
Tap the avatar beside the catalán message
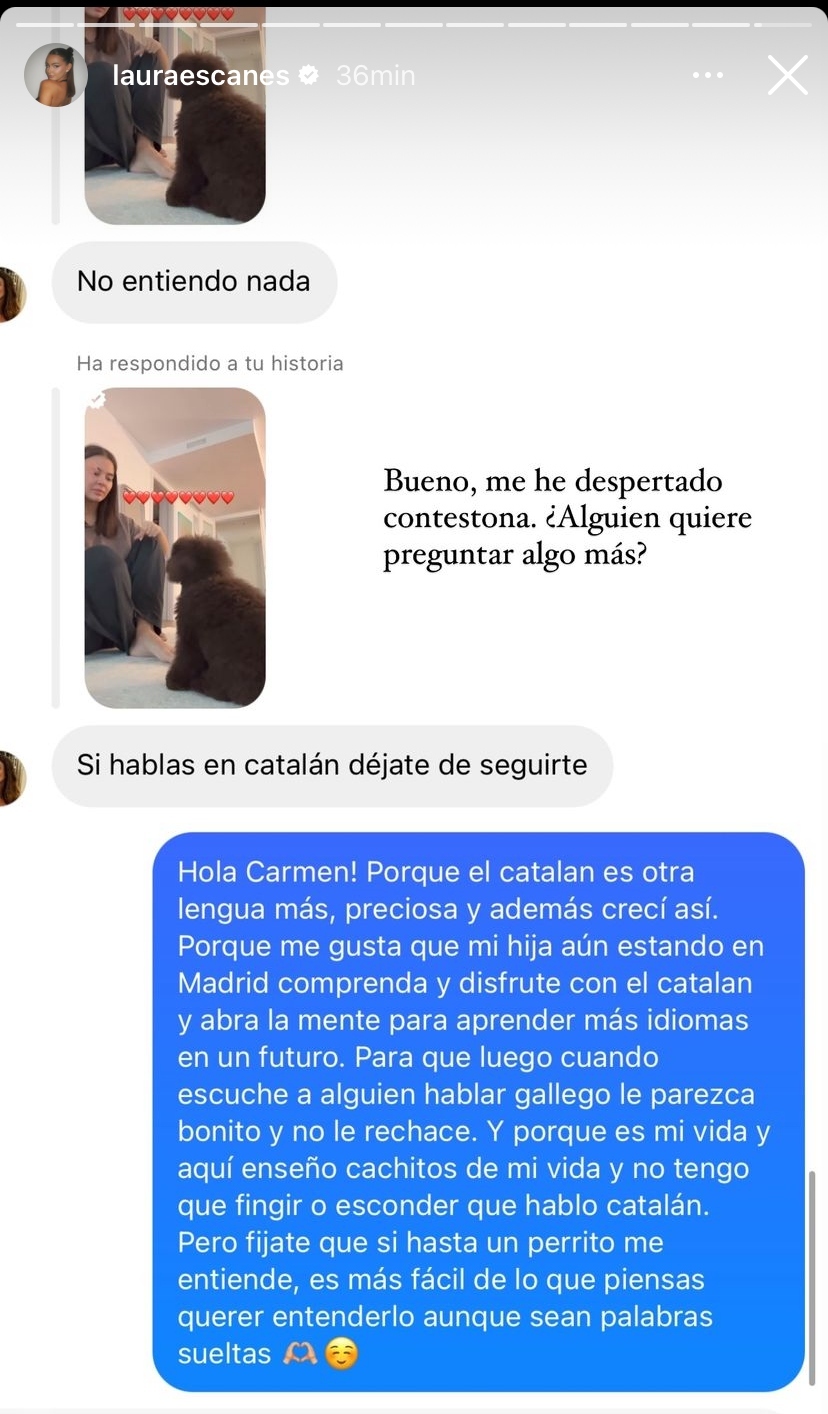point(10,777)
